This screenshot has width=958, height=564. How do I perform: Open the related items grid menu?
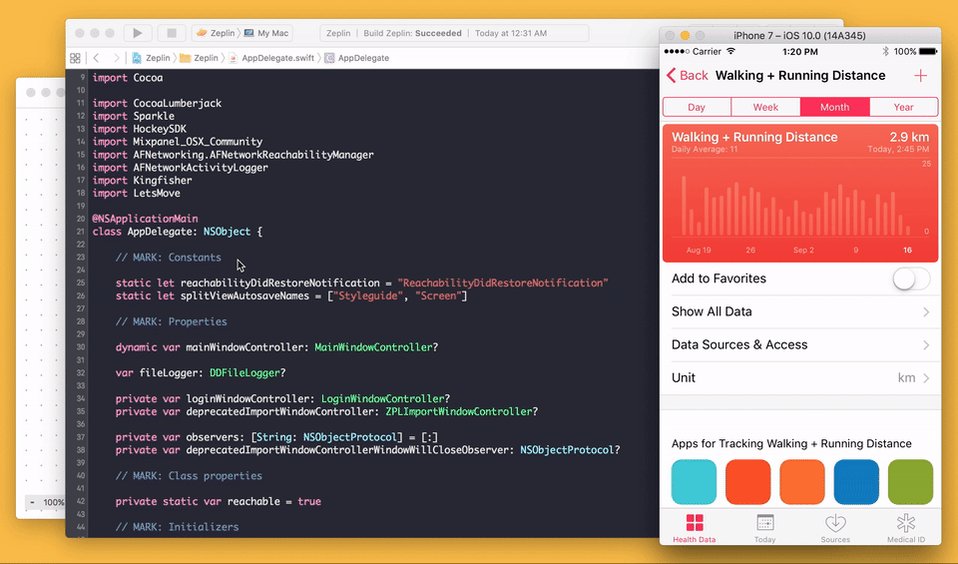(x=75, y=58)
